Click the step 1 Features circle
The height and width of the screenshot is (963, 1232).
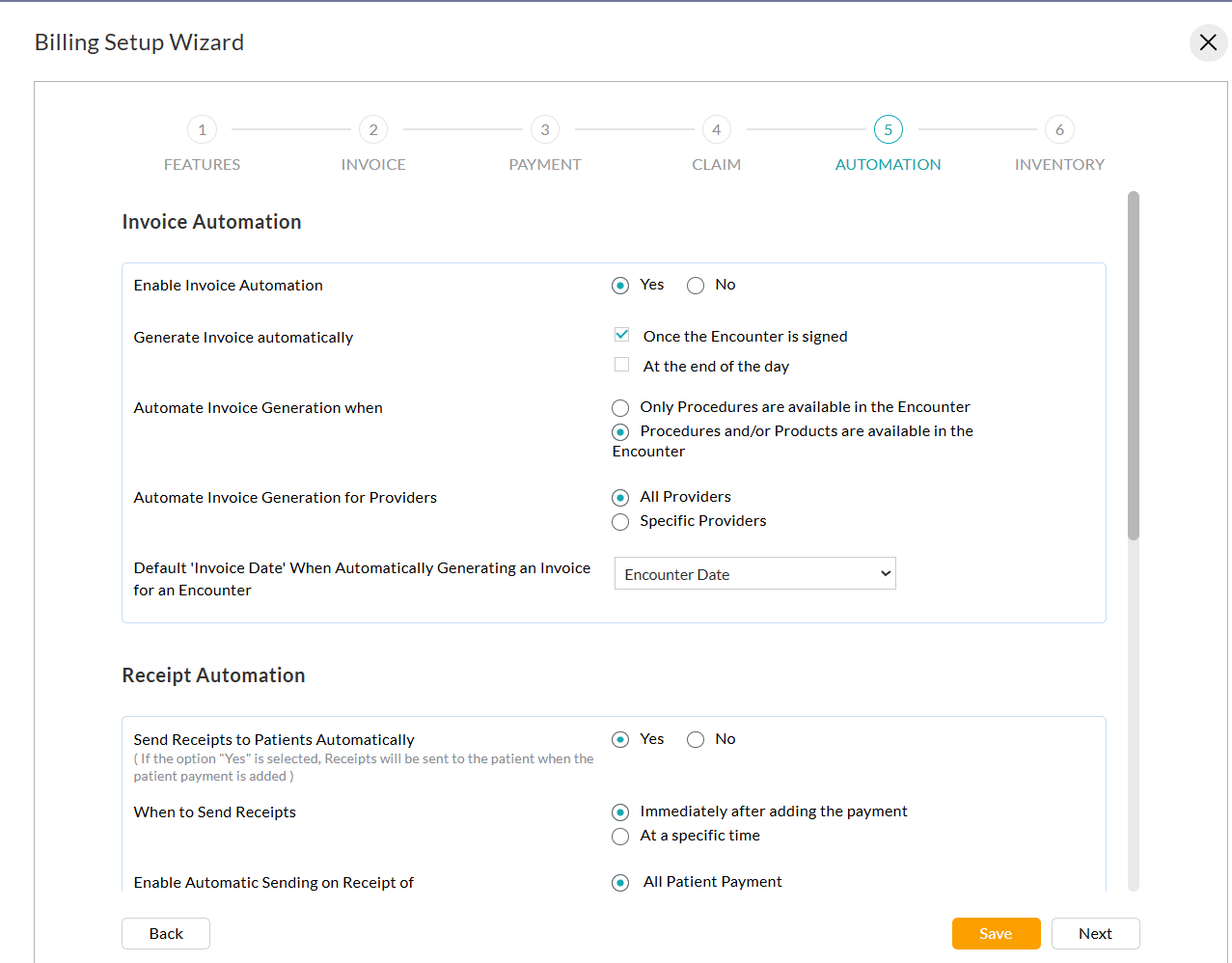point(202,129)
